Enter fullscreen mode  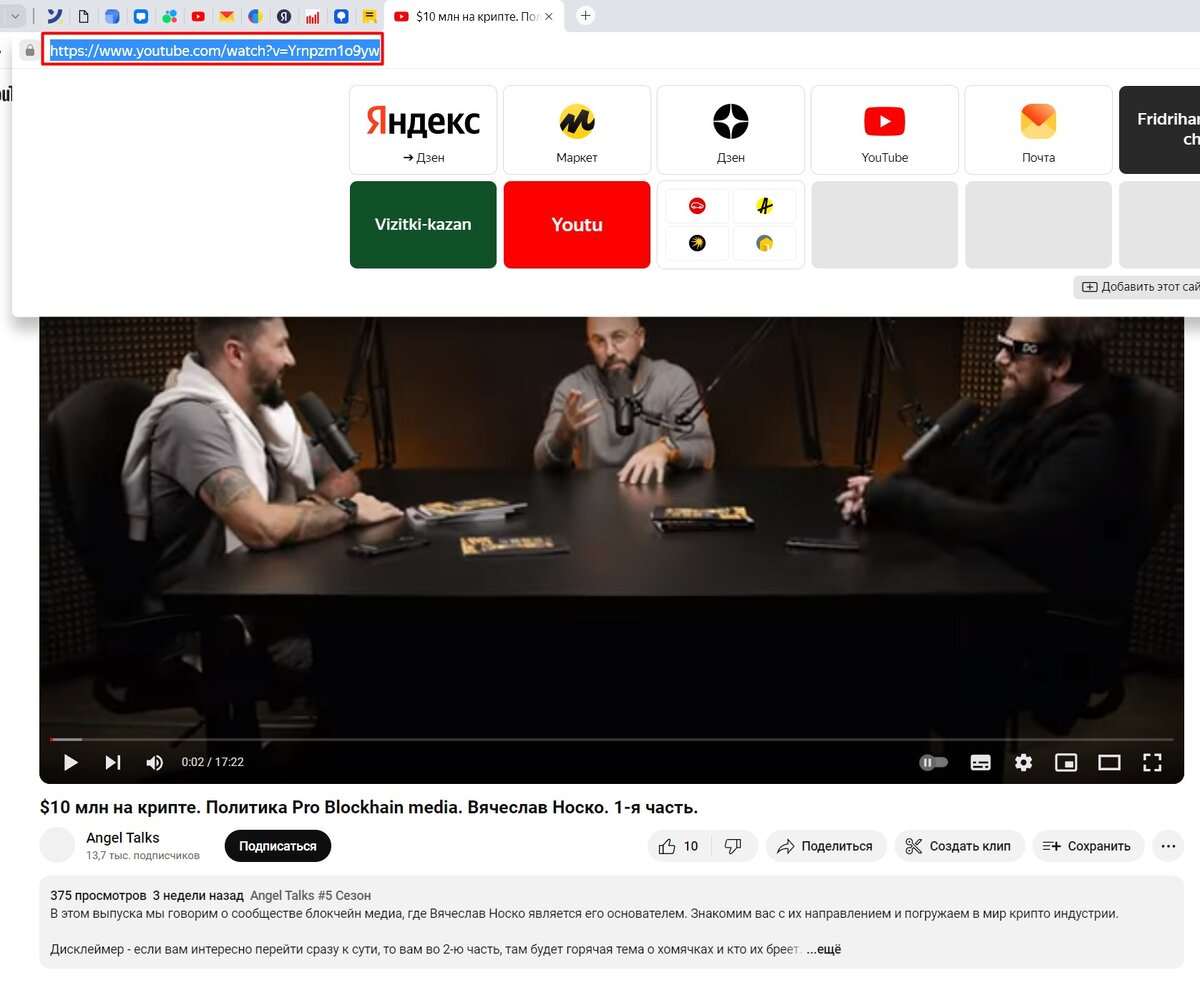(1152, 762)
